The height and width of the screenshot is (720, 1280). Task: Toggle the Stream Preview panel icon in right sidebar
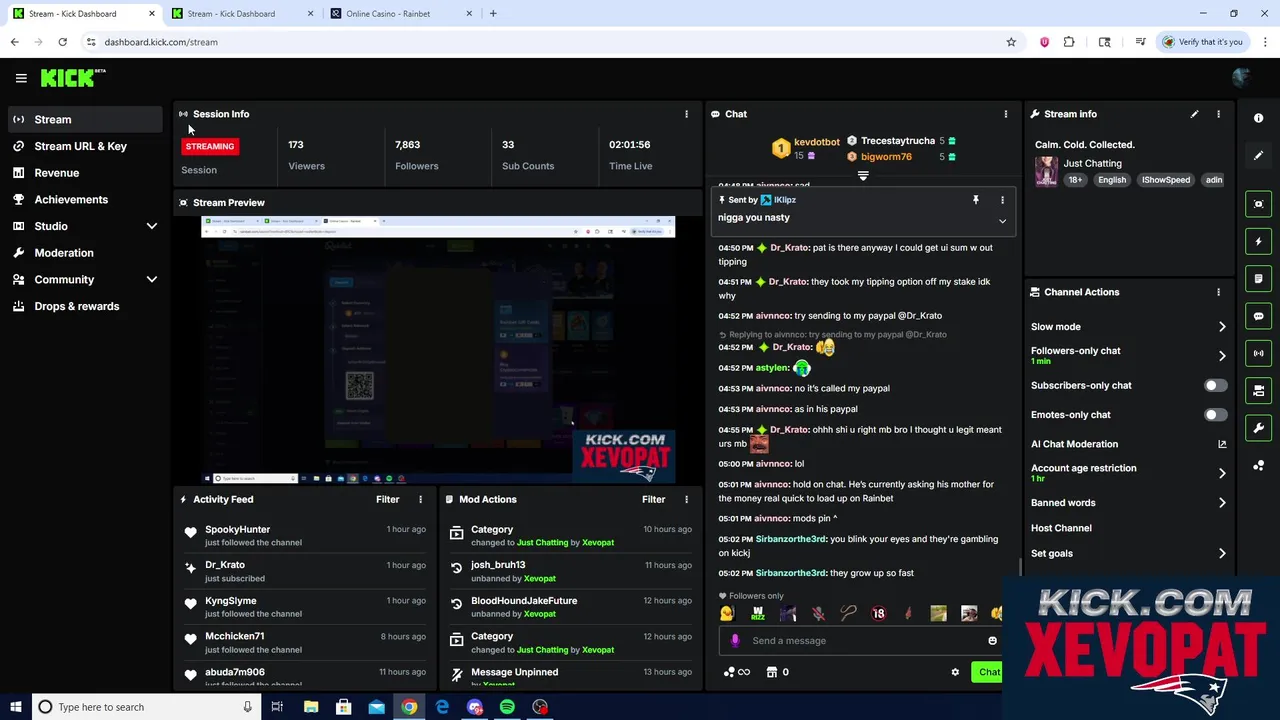(x=1259, y=204)
